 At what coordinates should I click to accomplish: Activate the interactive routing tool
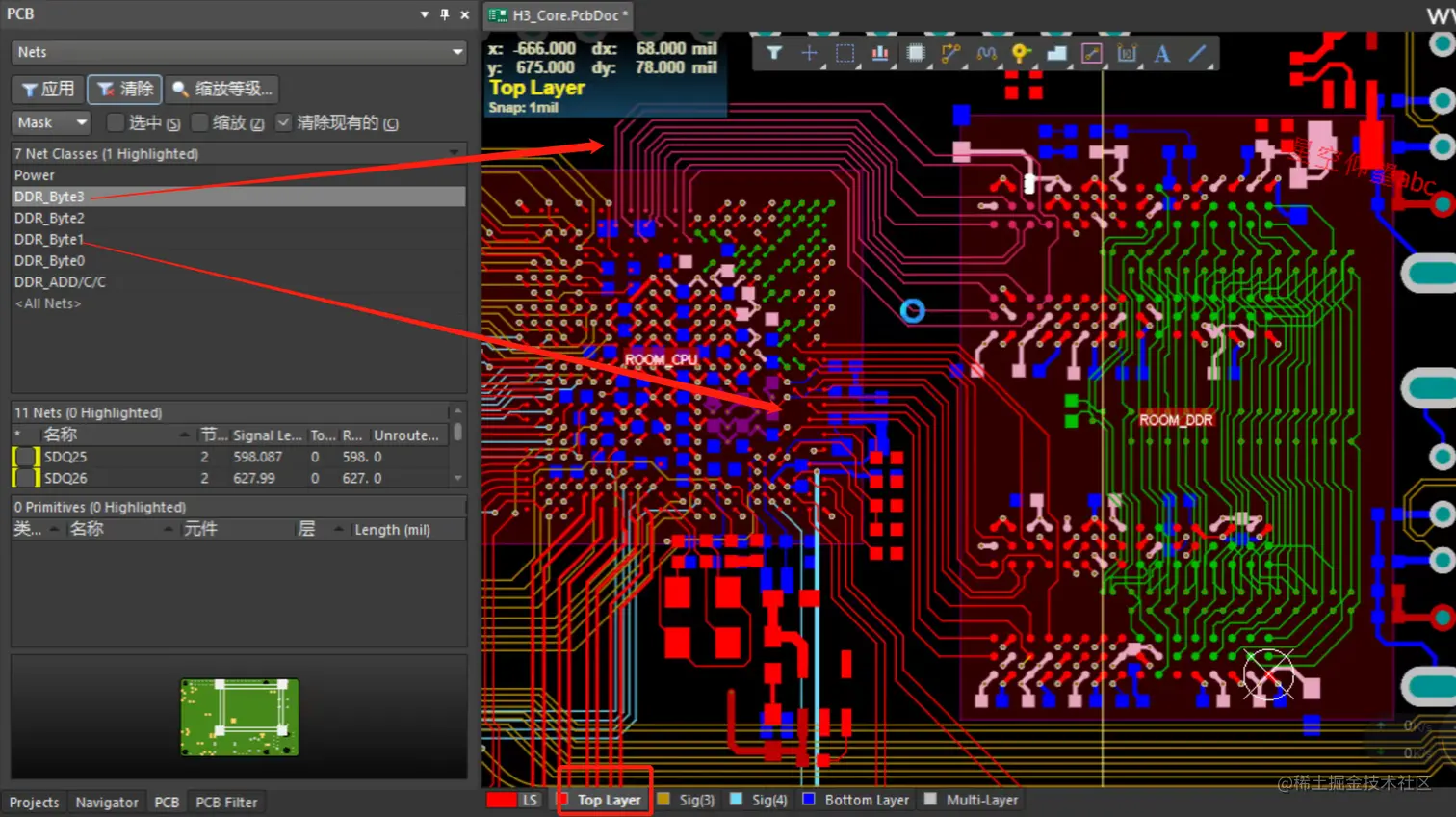(x=950, y=53)
